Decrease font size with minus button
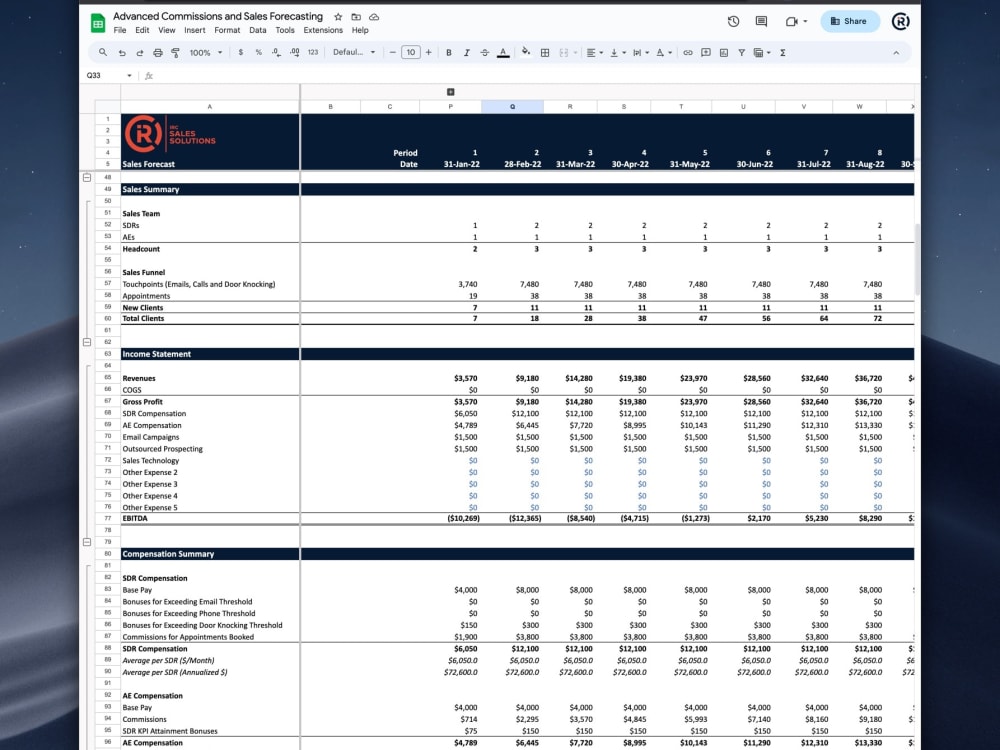This screenshot has width=1000, height=750. 393,52
